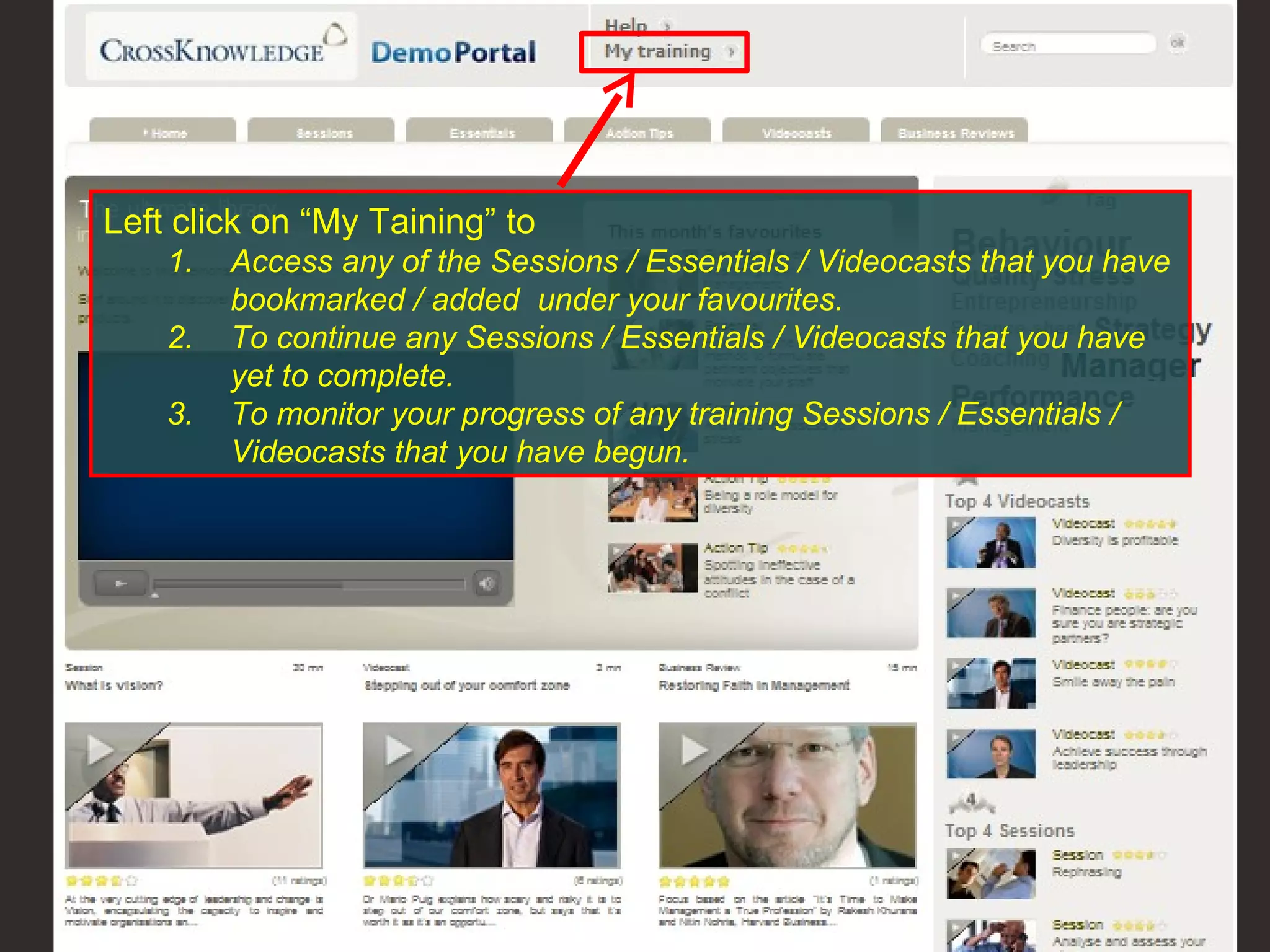Viewport: 1270px width, 952px height.
Task: Click the arrow icon beside My training
Action: (732, 51)
